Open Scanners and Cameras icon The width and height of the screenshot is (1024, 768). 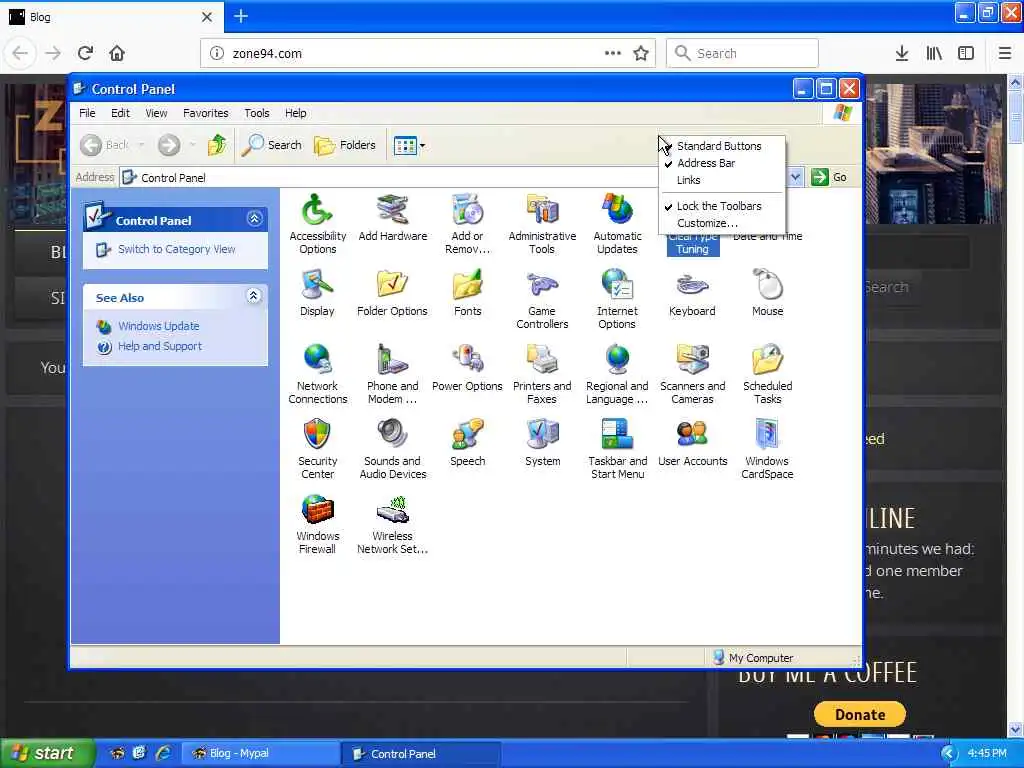tap(692, 374)
